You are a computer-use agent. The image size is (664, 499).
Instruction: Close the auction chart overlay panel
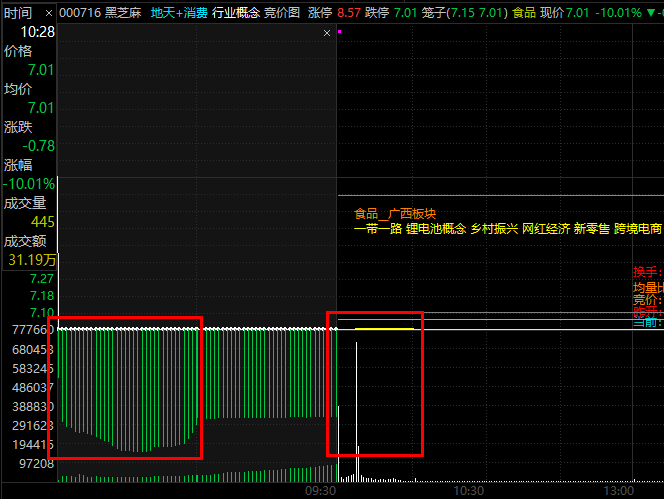326,33
